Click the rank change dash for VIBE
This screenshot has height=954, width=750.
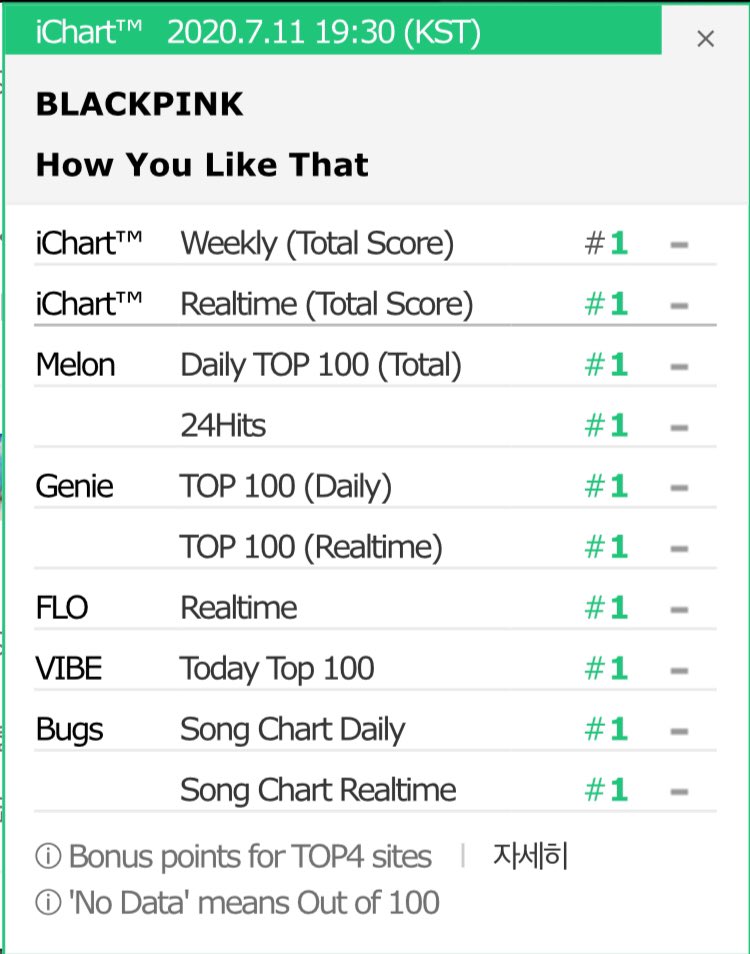(x=679, y=669)
